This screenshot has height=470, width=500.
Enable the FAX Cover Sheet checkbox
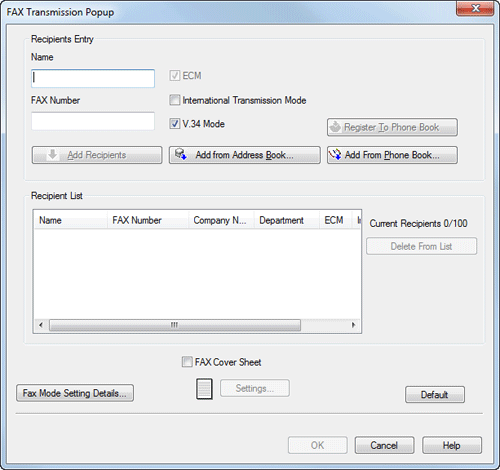pyautogui.click(x=187, y=362)
